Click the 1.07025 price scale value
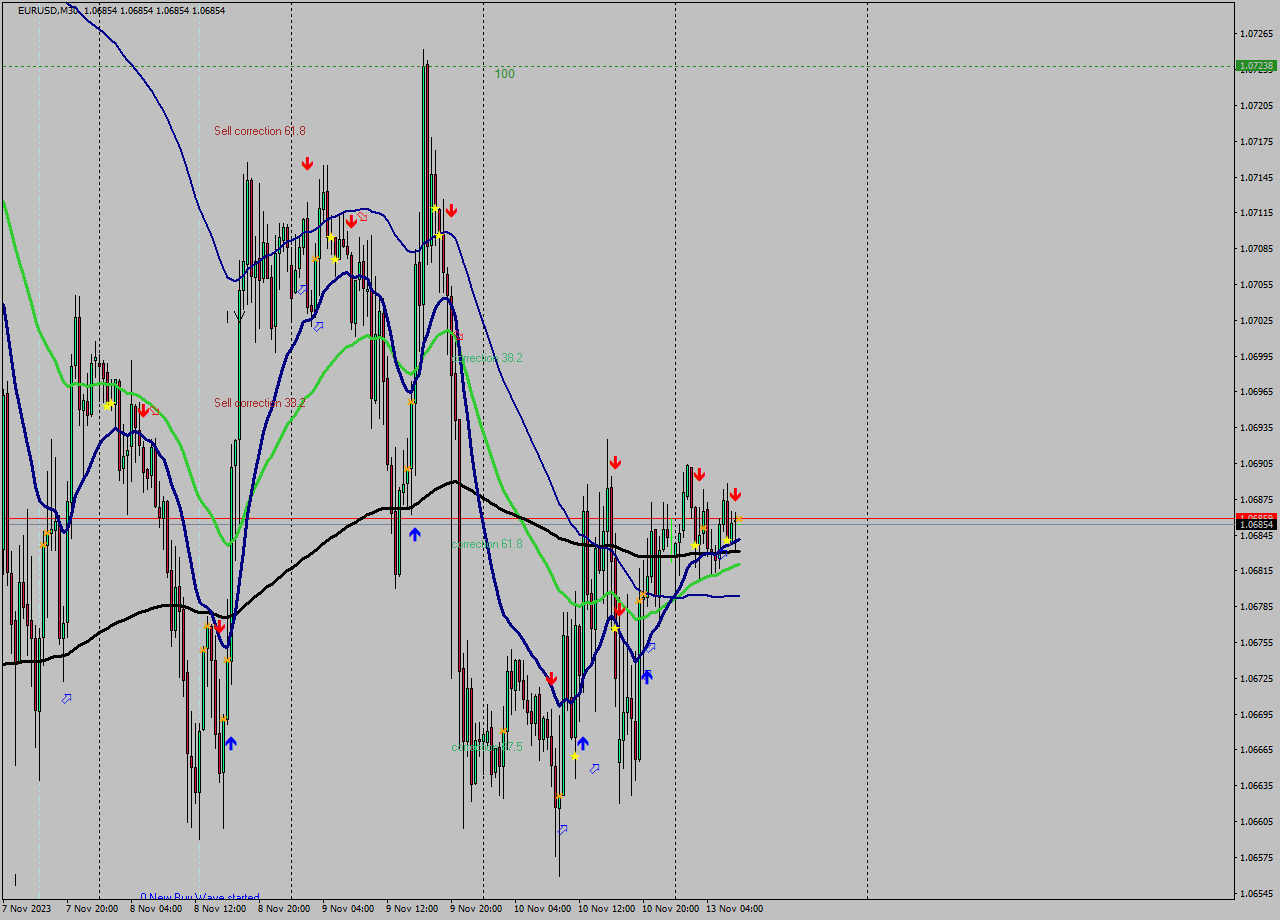This screenshot has width=1280, height=920. (1257, 321)
